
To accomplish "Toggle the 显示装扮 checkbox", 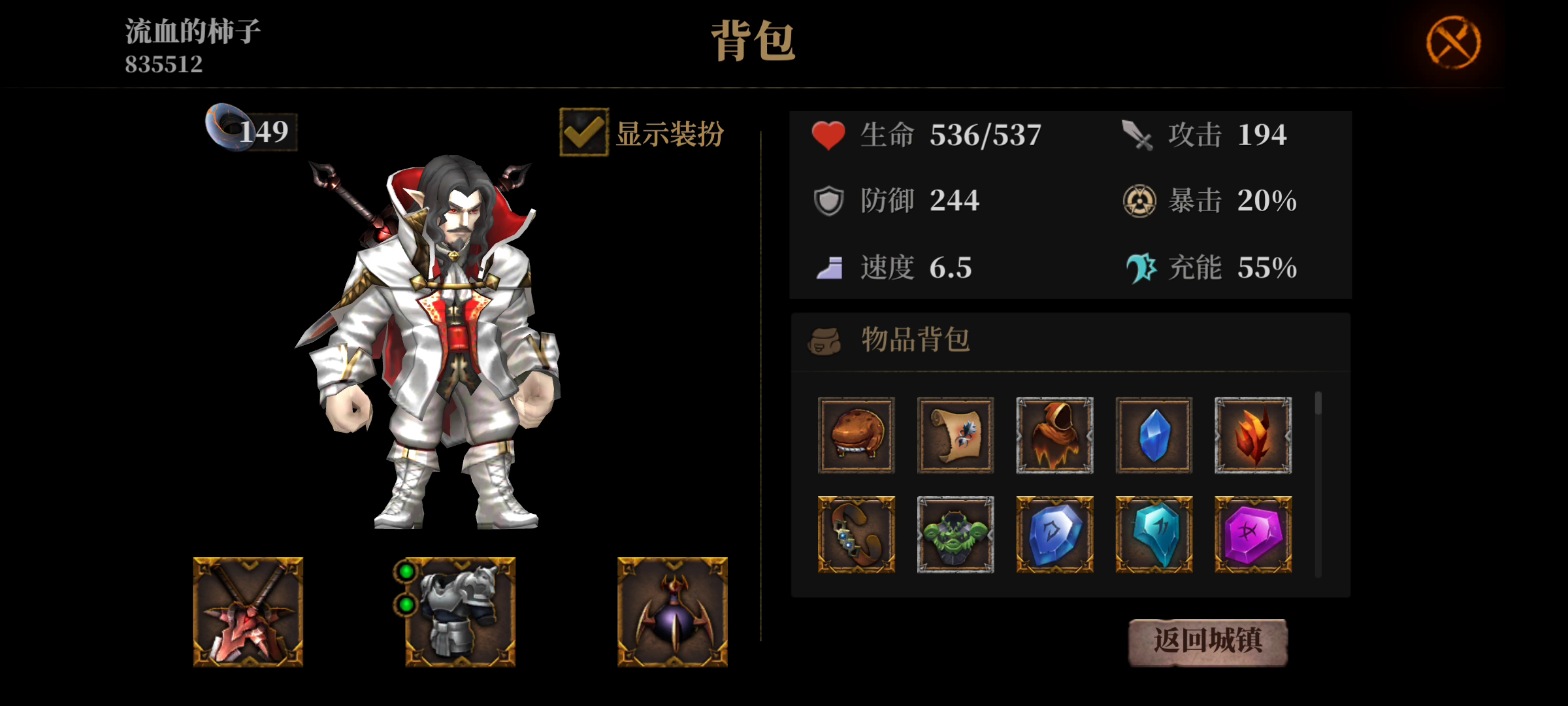I will coord(583,133).
